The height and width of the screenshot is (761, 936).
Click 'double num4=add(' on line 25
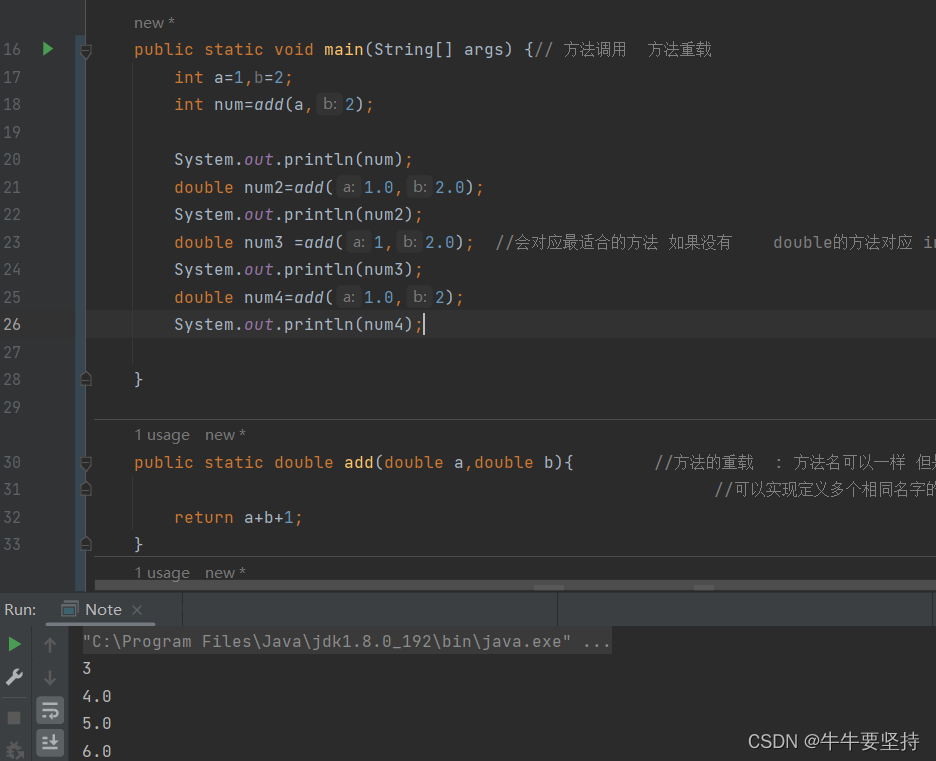(254, 297)
